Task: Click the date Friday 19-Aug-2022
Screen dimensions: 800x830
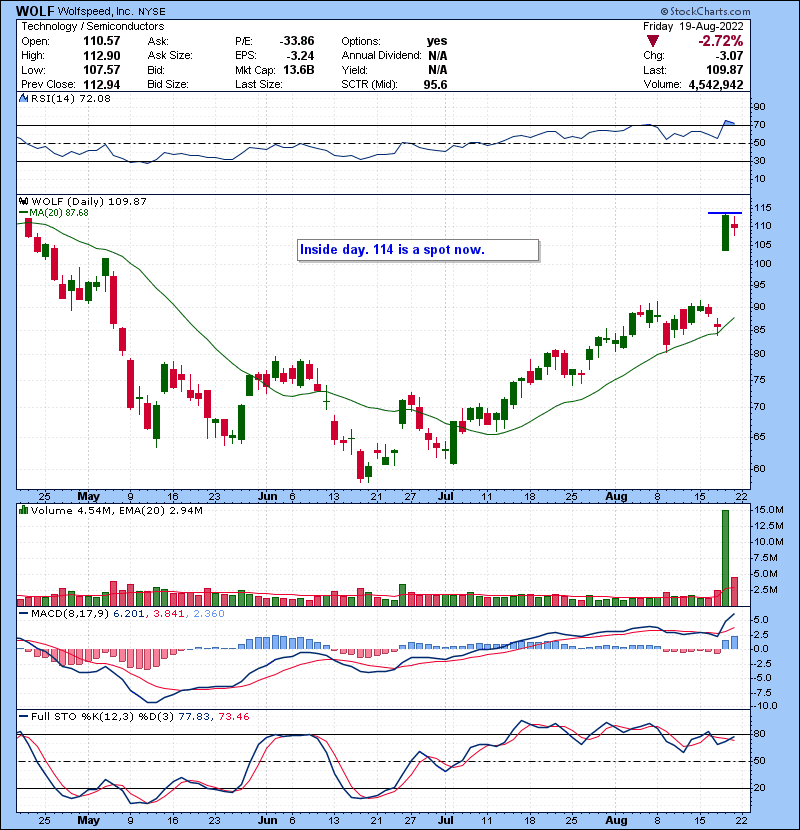Action: 693,26
